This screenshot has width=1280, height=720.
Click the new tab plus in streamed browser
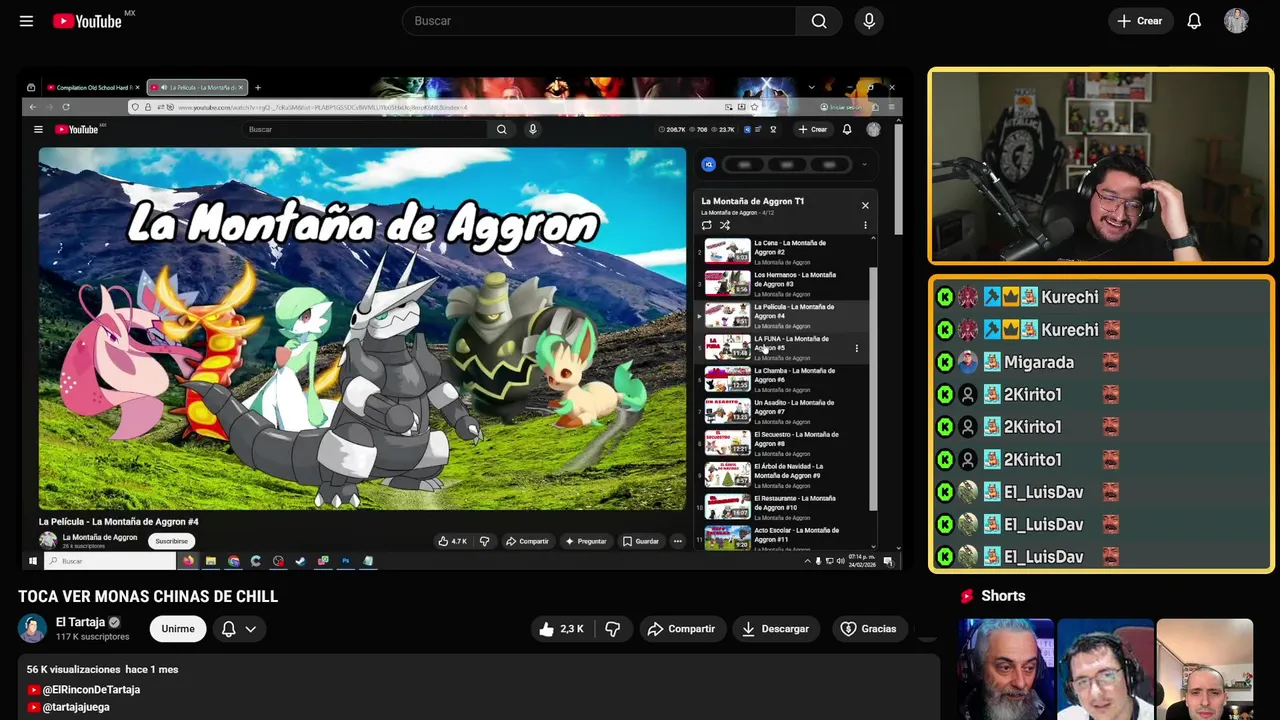[x=257, y=87]
